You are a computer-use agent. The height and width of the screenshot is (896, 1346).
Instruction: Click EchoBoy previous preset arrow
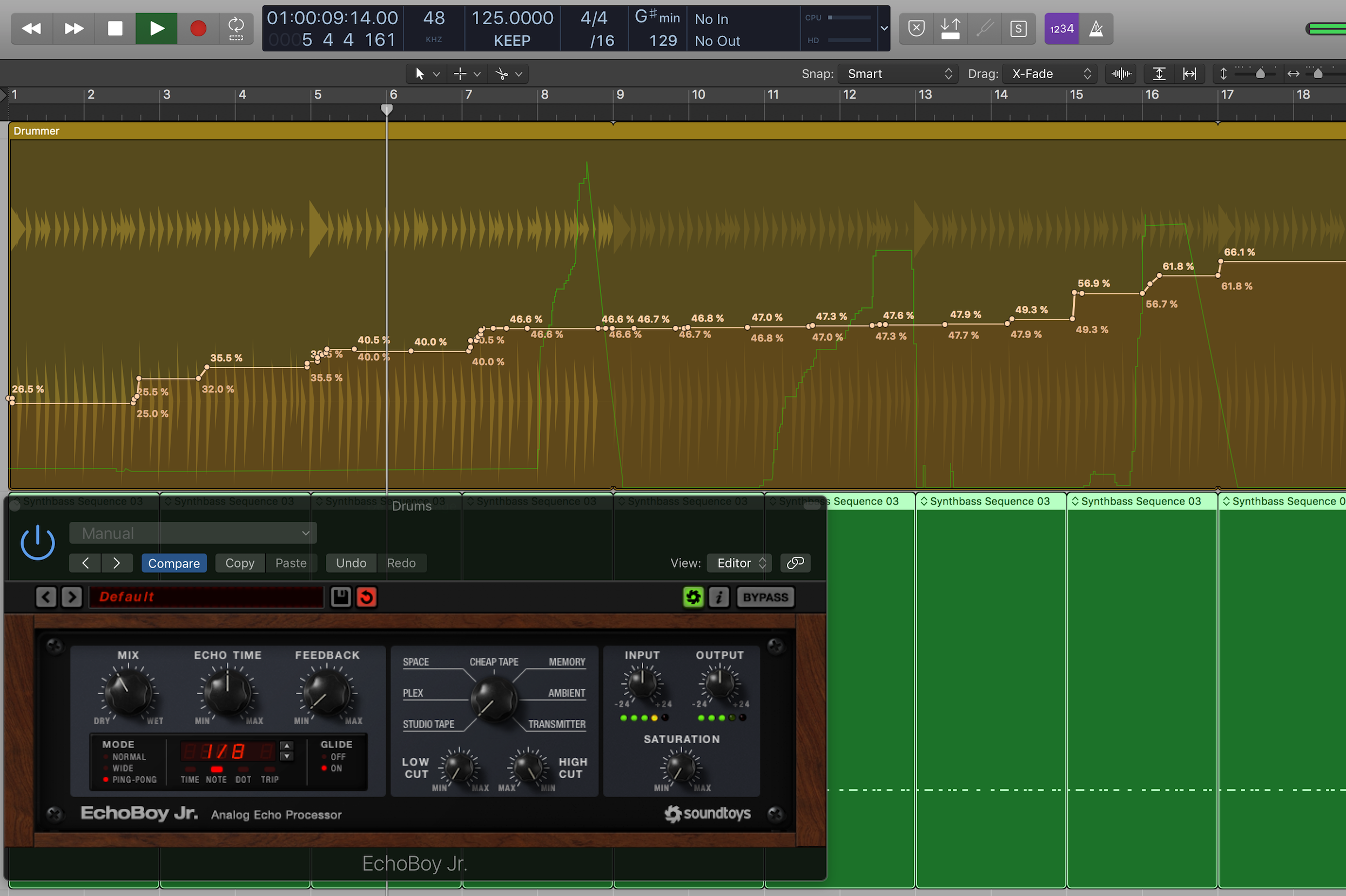46,597
